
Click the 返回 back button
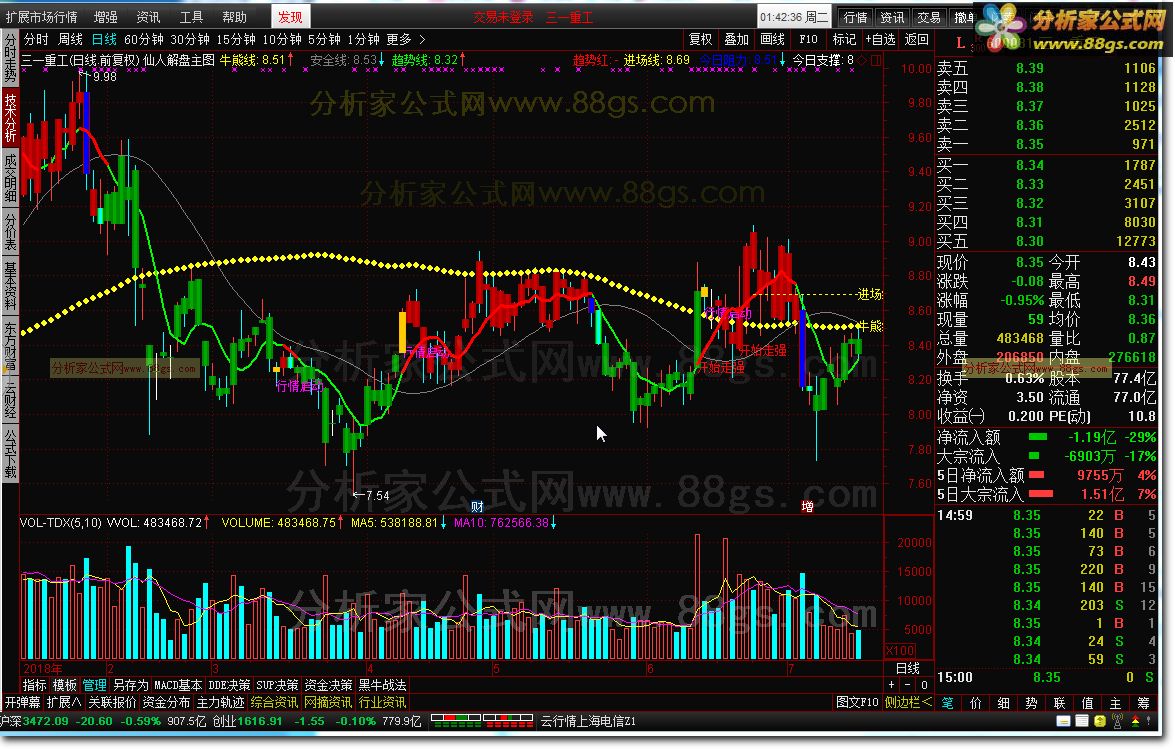tap(916, 39)
